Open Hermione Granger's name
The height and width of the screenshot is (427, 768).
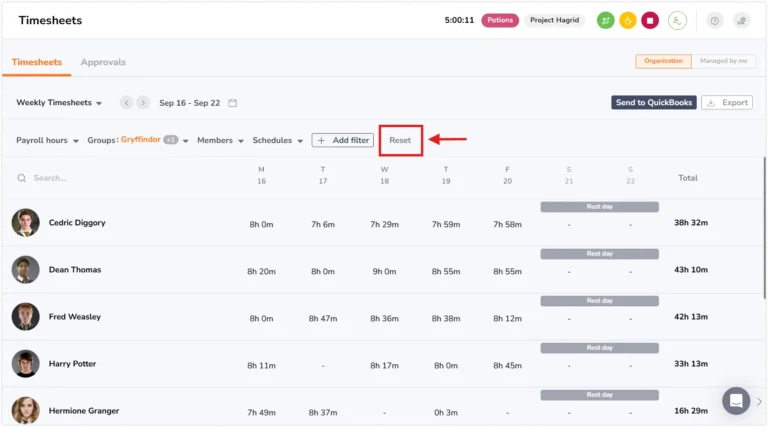point(84,411)
